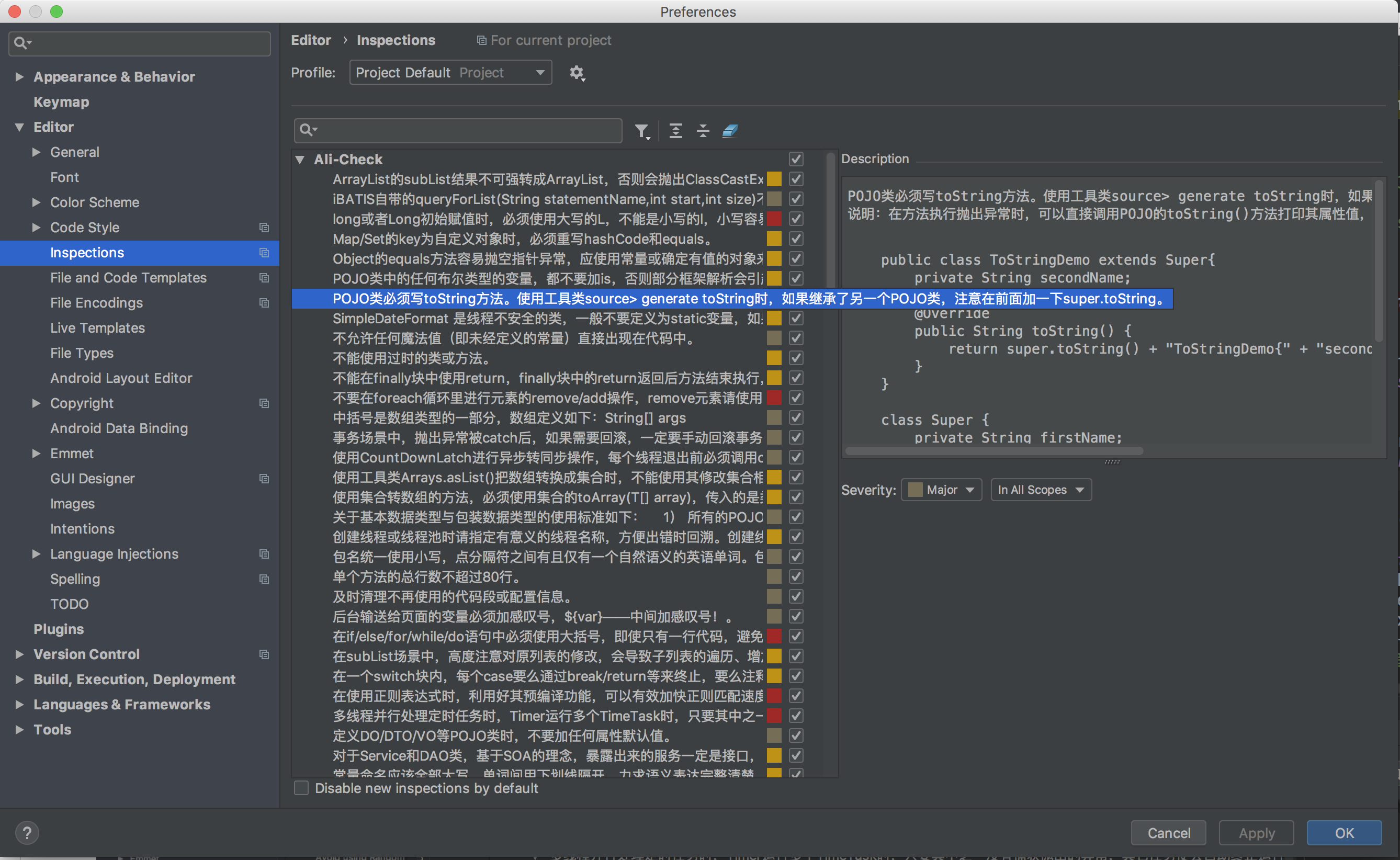Click the project-level icon beside Code Style

tap(264, 228)
